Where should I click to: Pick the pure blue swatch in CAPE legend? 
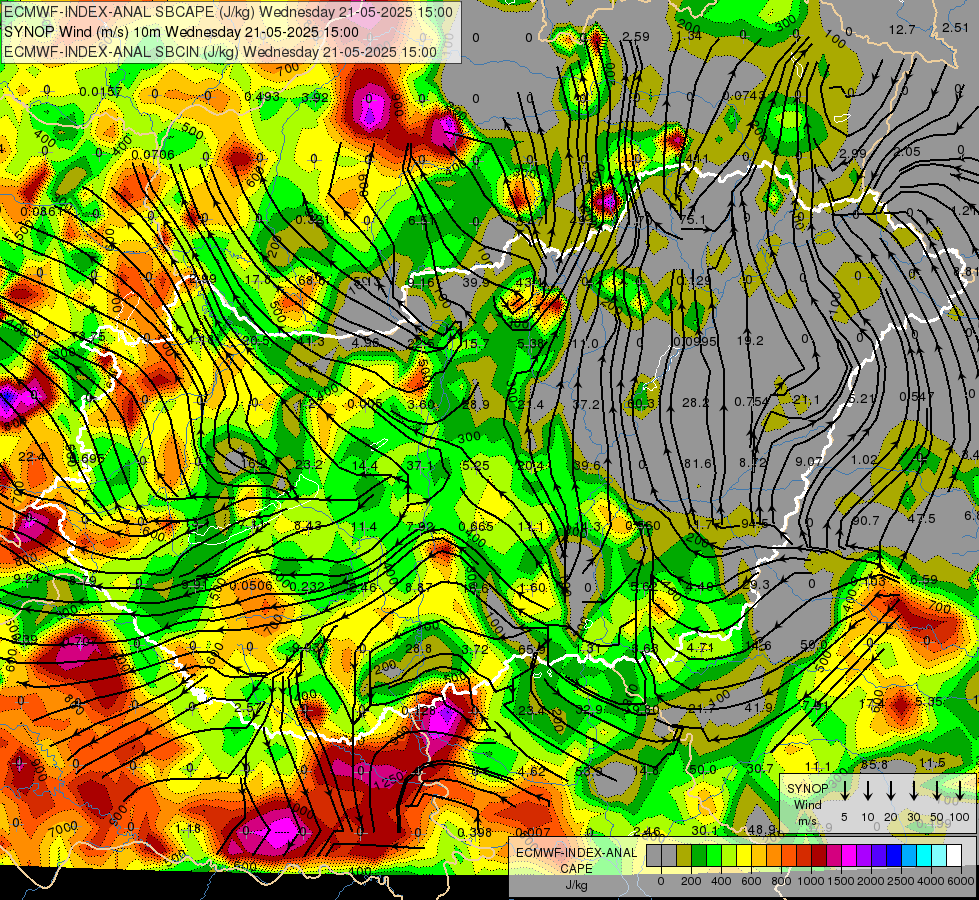pos(893,856)
